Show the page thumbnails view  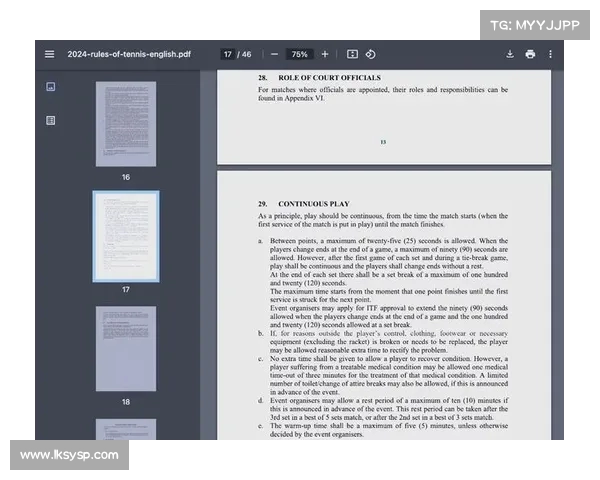[x=51, y=87]
